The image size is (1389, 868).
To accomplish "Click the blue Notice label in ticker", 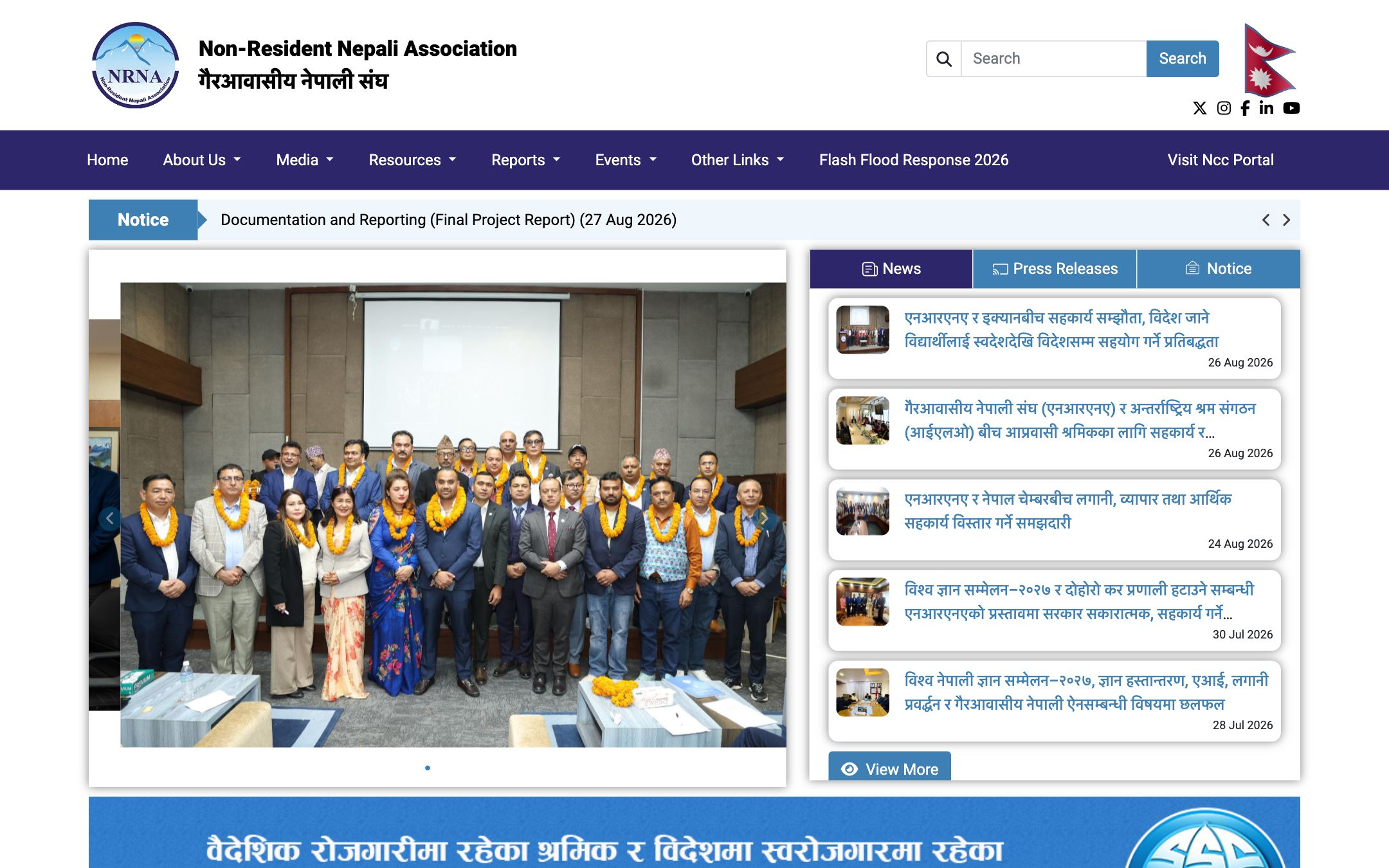I will coord(143,220).
